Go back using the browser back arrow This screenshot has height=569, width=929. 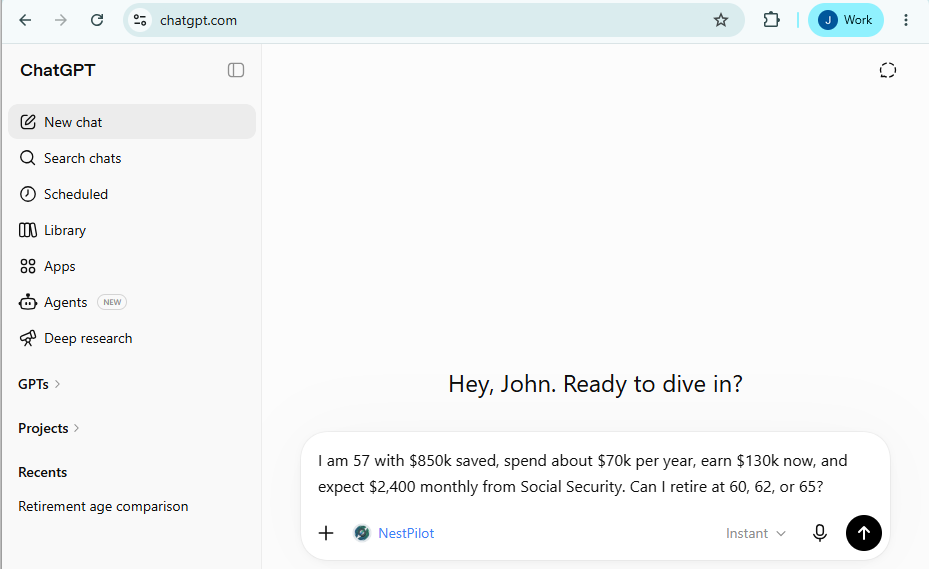pos(25,20)
